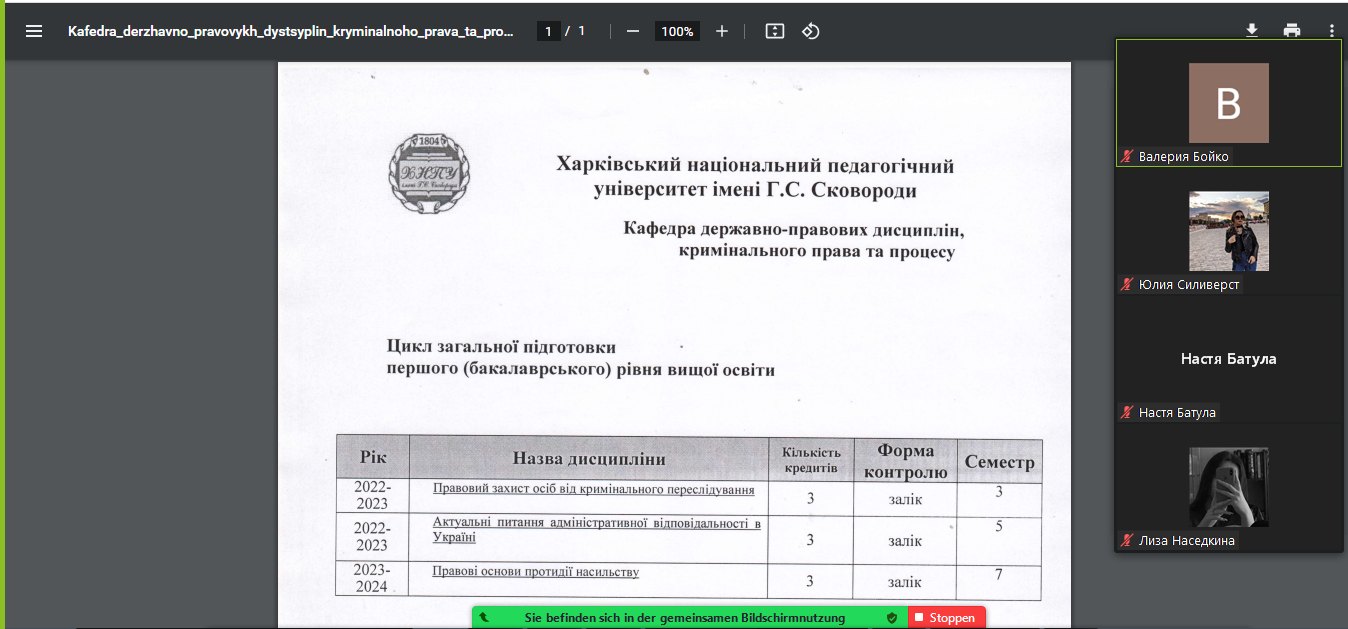The height and width of the screenshot is (629, 1348).
Task: Click the fit to page icon
Action: click(x=774, y=31)
